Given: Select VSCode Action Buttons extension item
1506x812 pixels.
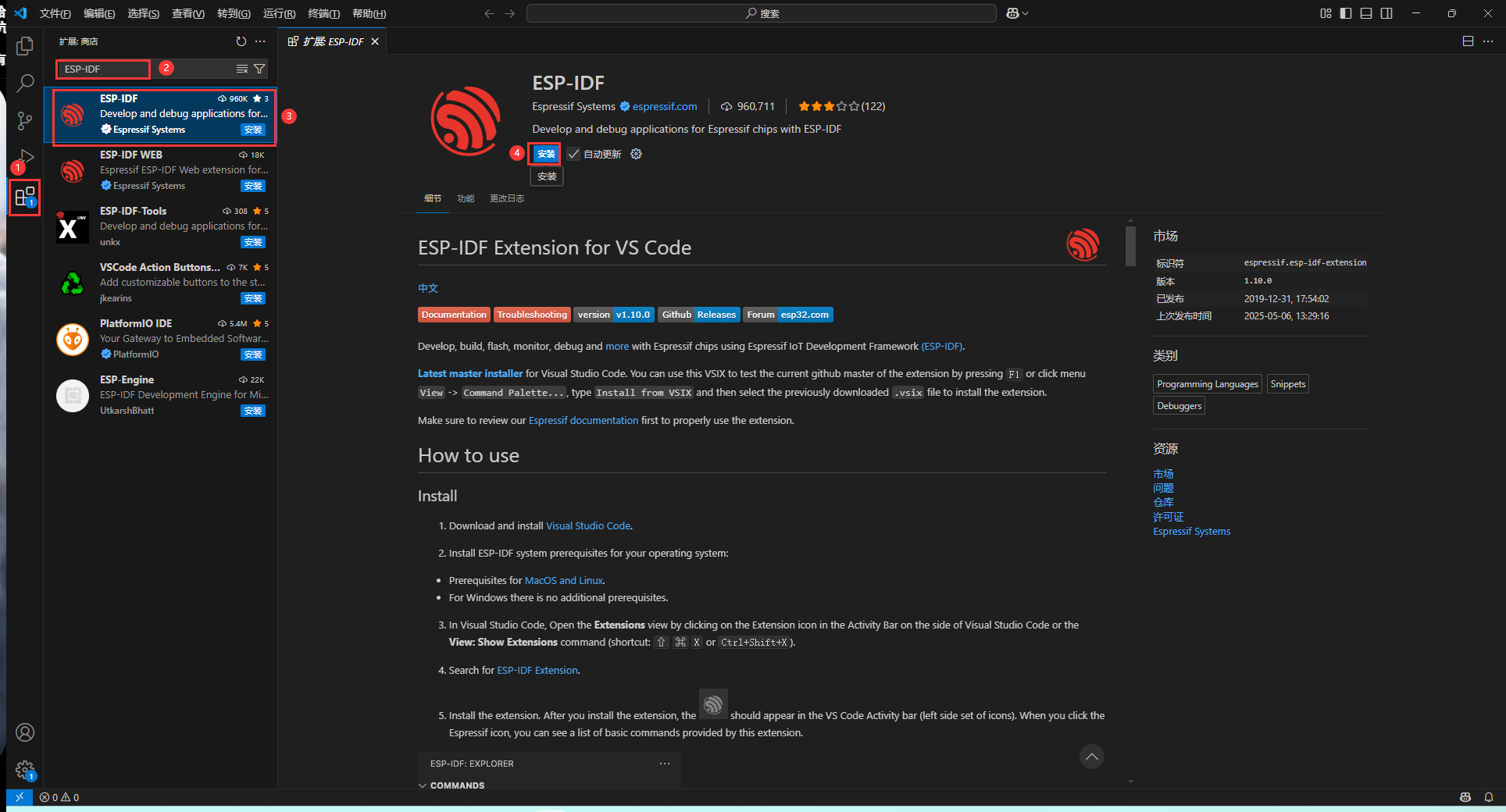Looking at the screenshot, I should click(x=161, y=283).
